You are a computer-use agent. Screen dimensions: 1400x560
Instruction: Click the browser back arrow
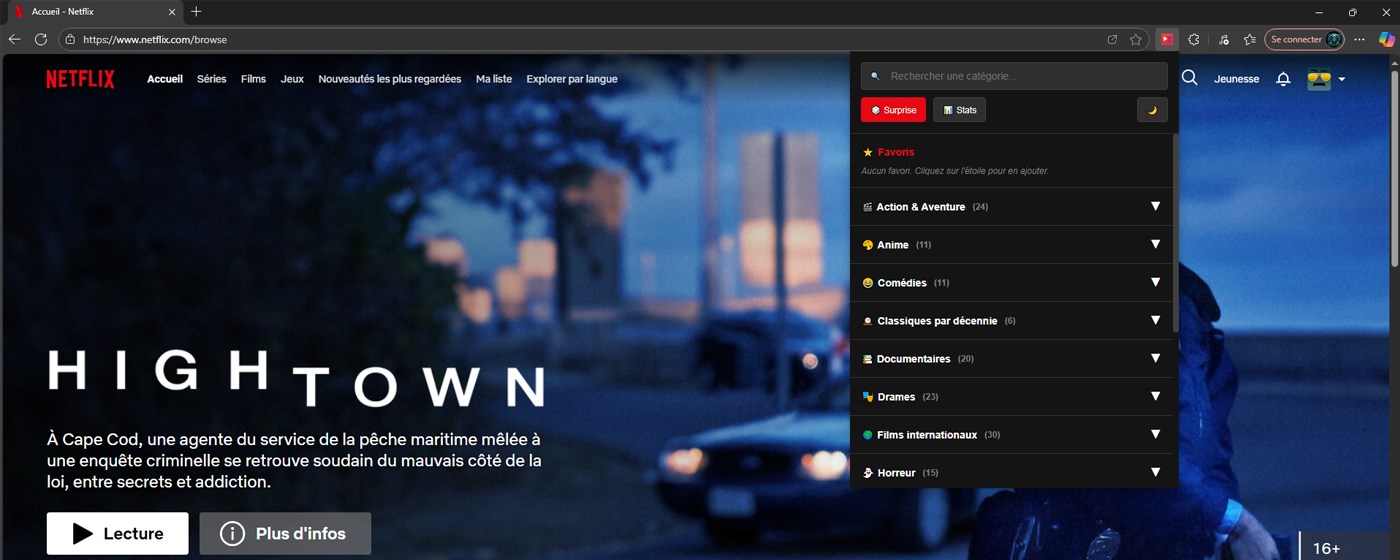14,39
